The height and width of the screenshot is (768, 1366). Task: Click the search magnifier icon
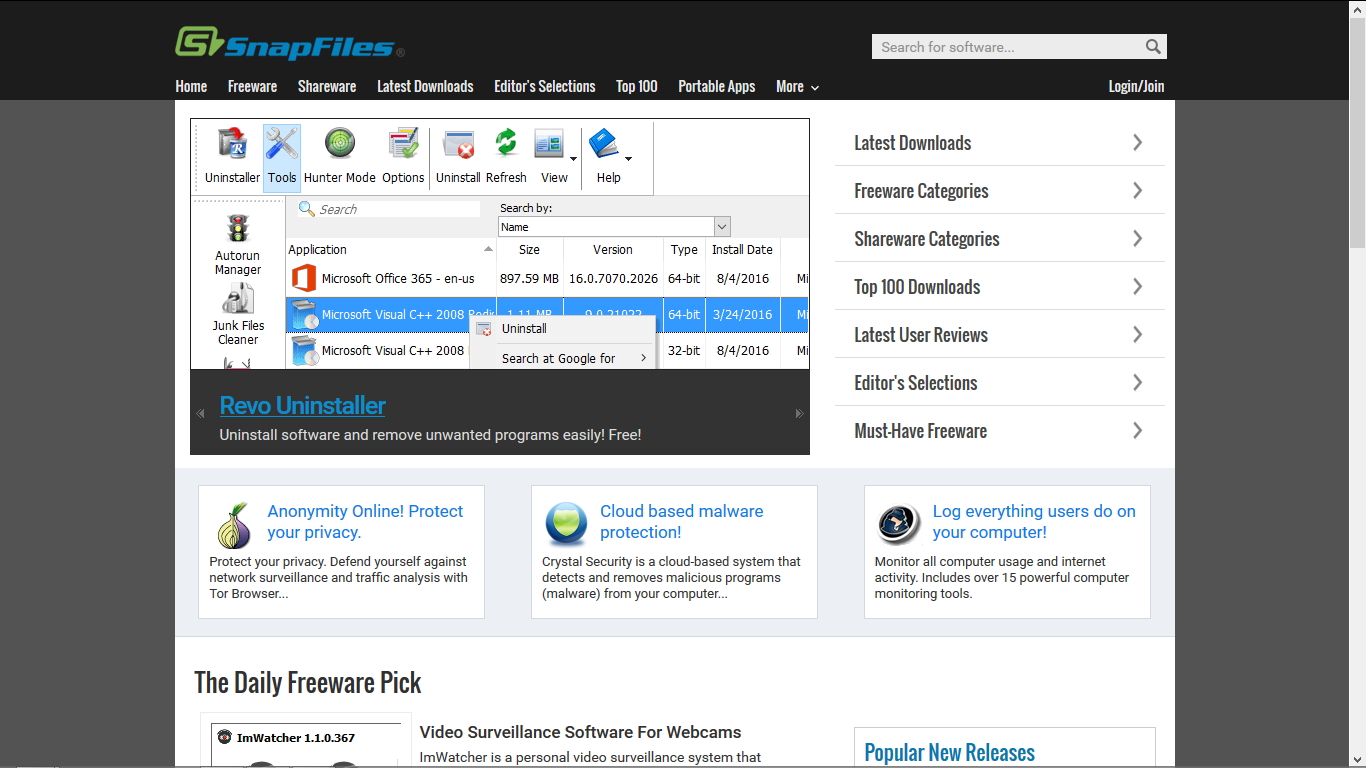pos(1153,47)
